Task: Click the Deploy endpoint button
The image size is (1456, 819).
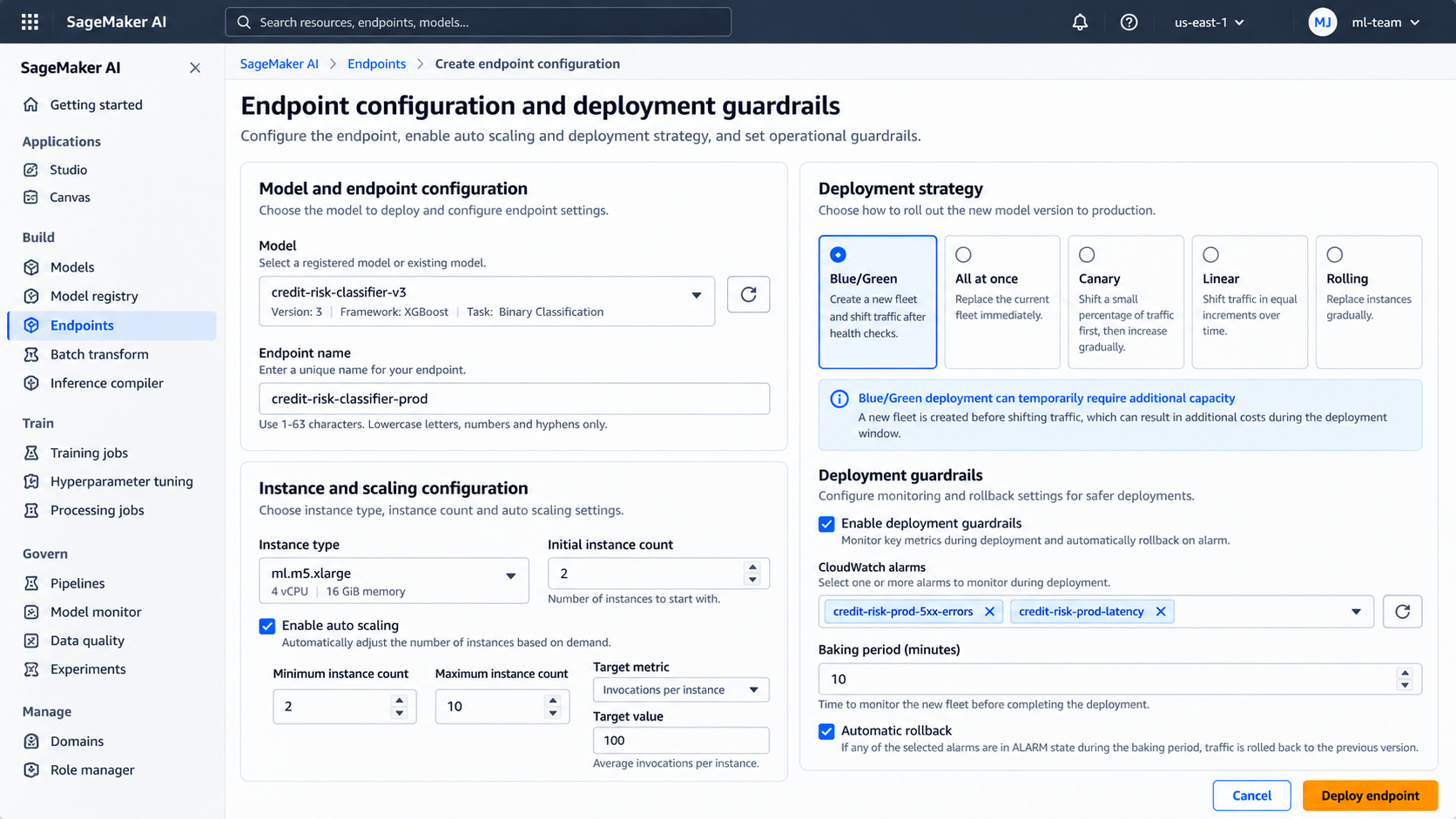Action: click(1370, 796)
